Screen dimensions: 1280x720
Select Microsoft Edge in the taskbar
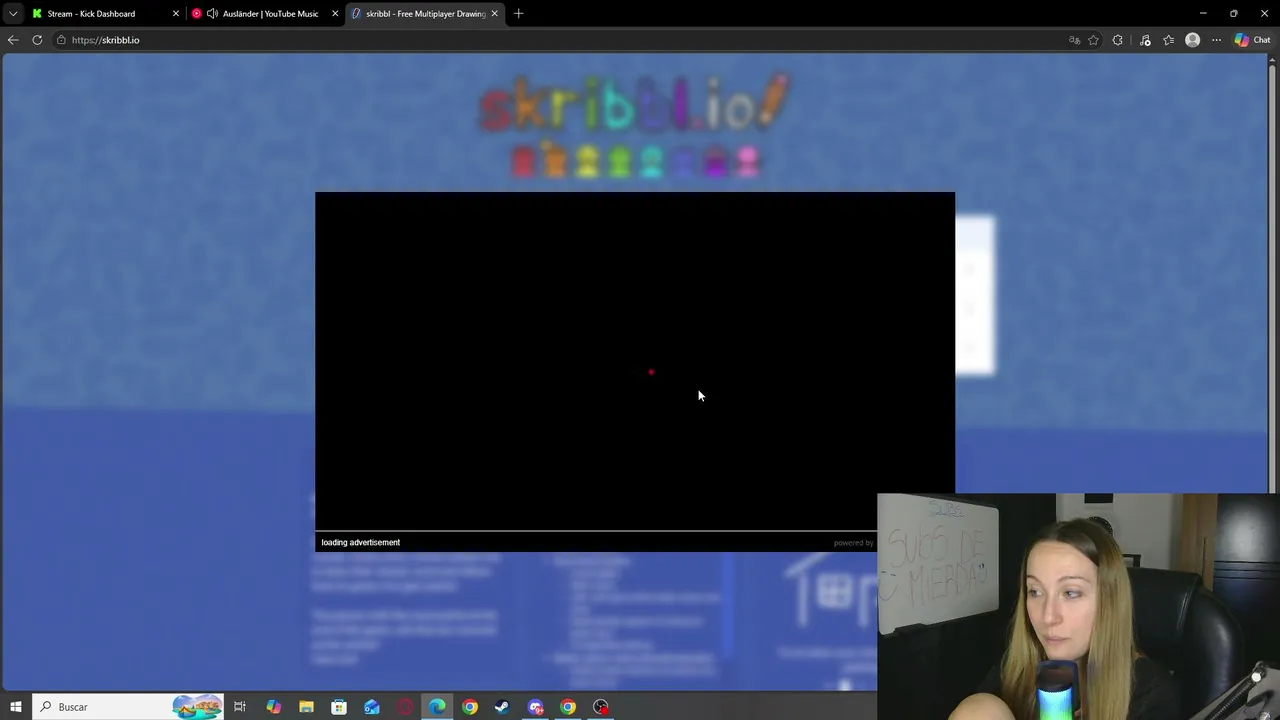tap(437, 707)
